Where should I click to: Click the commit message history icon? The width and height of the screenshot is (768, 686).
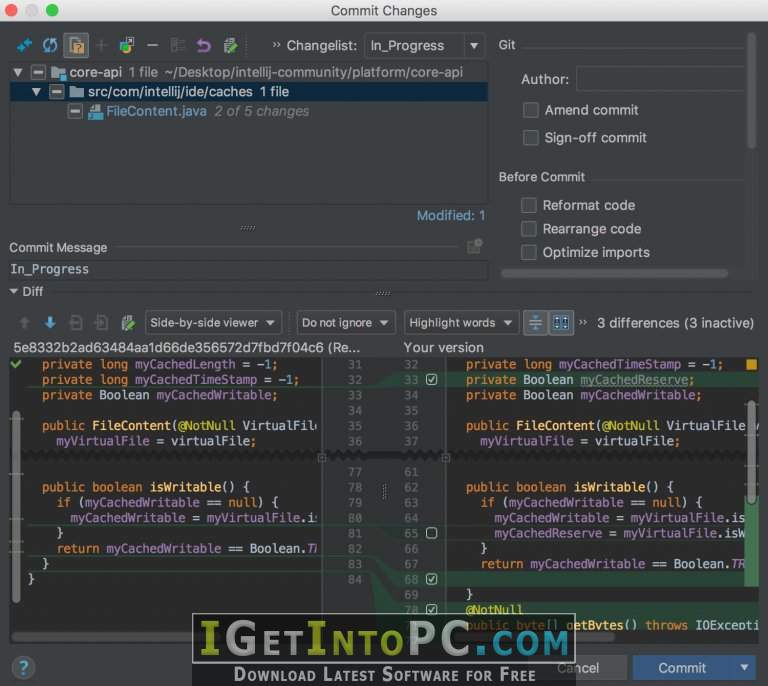tap(475, 246)
